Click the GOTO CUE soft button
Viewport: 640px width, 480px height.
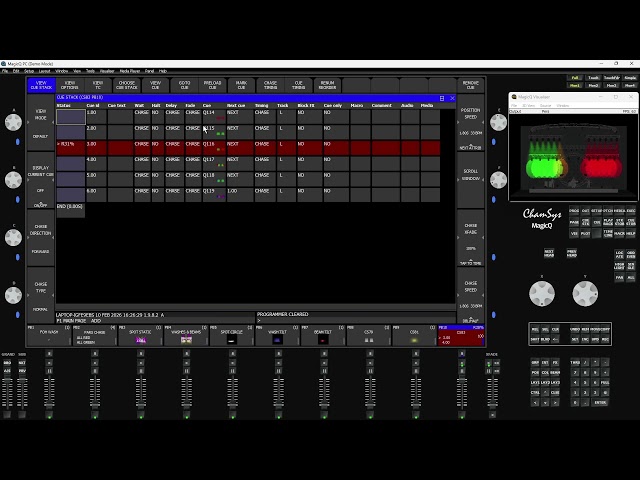[x=184, y=85]
